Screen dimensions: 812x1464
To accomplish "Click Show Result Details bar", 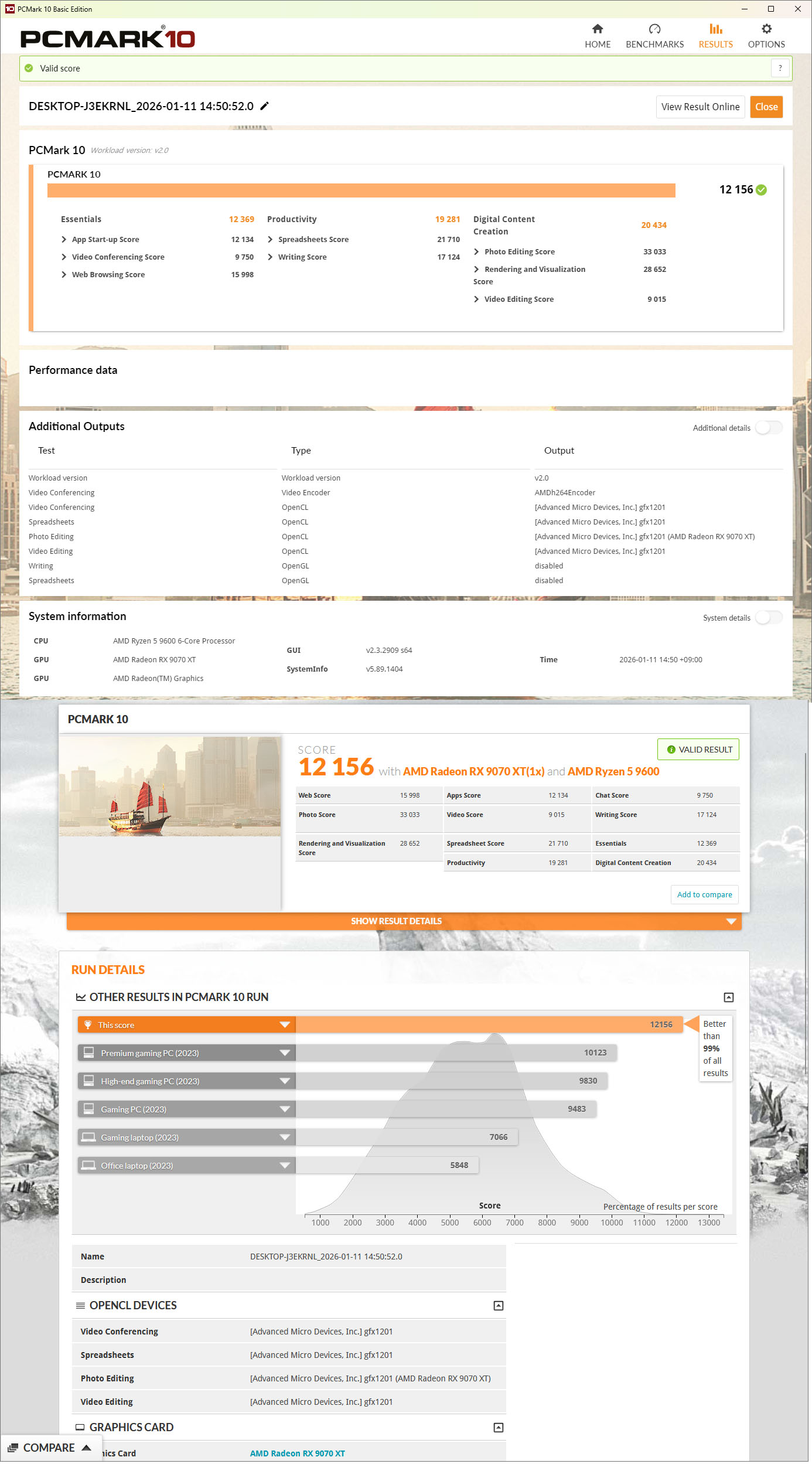I will tap(404, 922).
